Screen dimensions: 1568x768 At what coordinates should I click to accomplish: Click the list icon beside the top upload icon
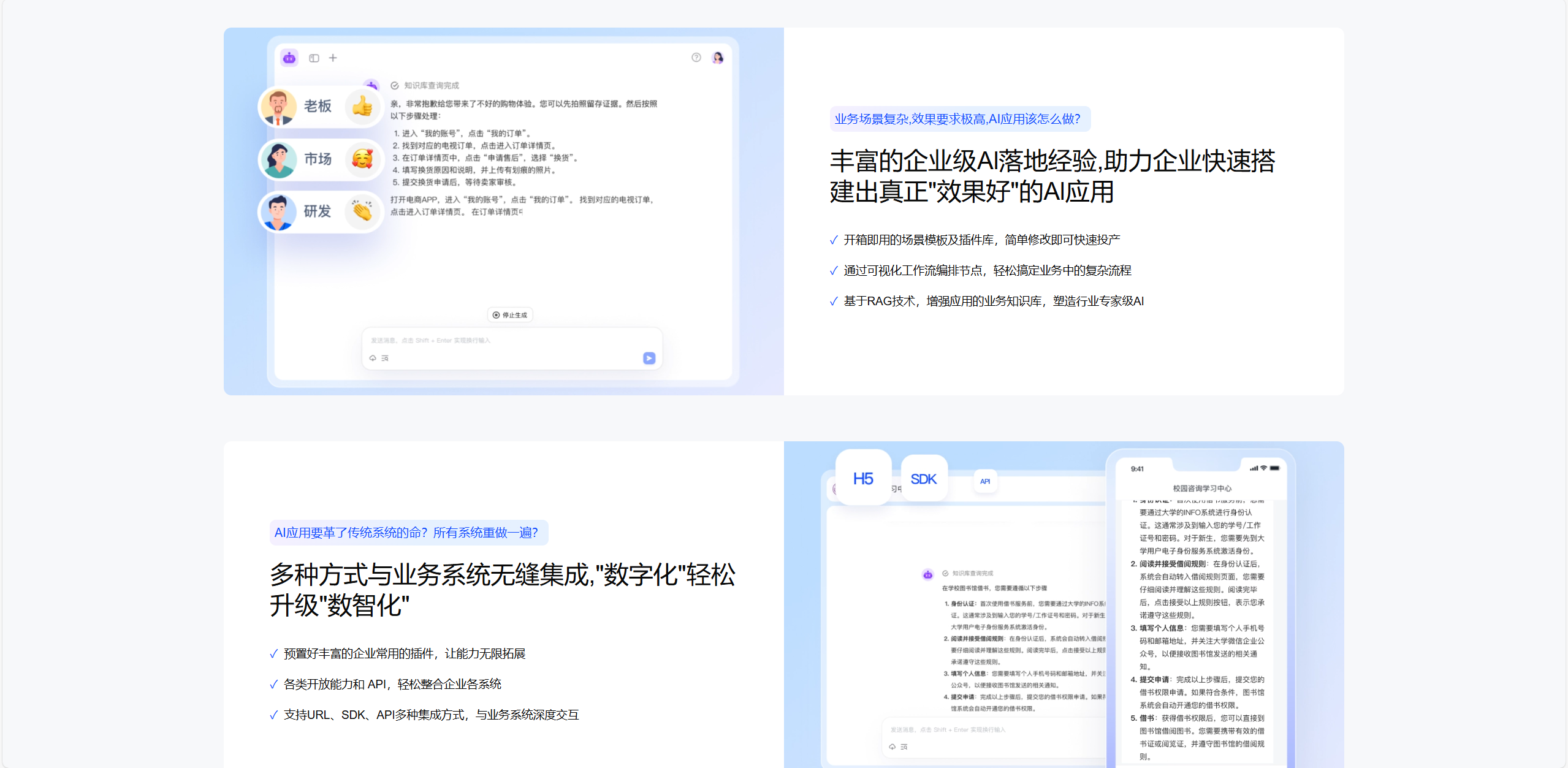pyautogui.click(x=385, y=358)
